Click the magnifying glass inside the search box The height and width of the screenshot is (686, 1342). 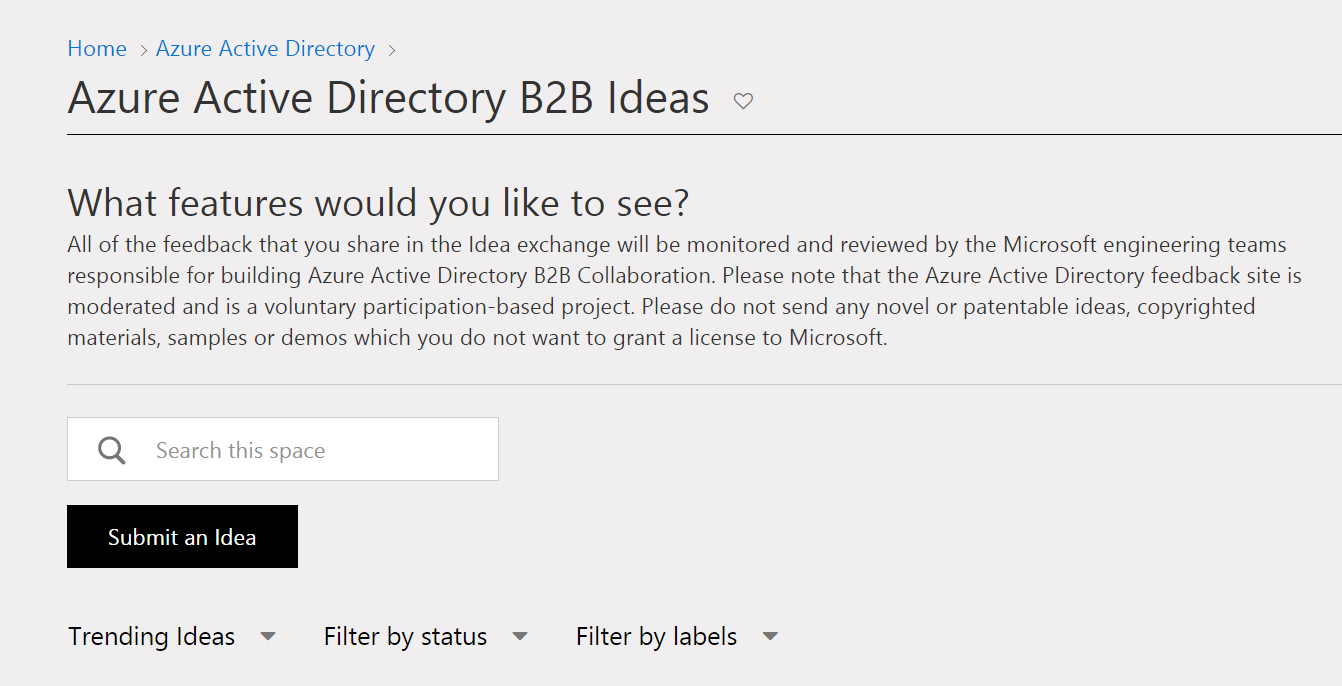111,449
